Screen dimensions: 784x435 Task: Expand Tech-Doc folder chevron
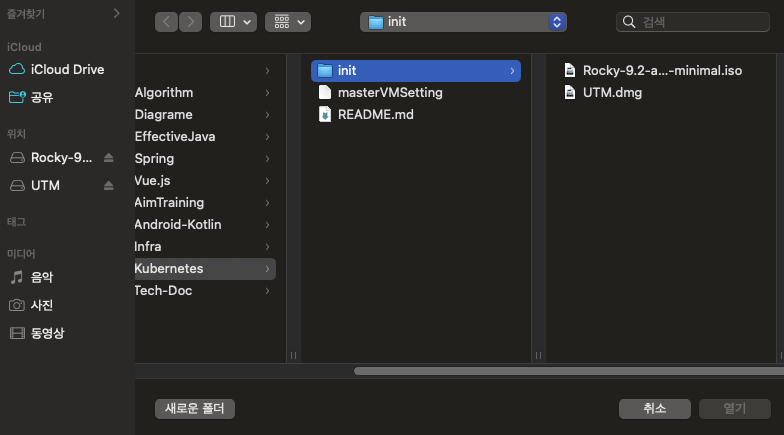click(268, 291)
